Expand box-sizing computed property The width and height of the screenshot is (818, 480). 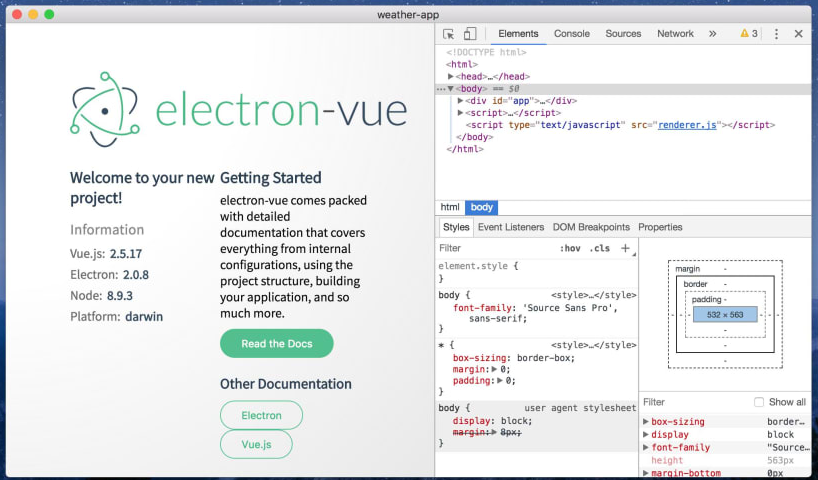646,422
